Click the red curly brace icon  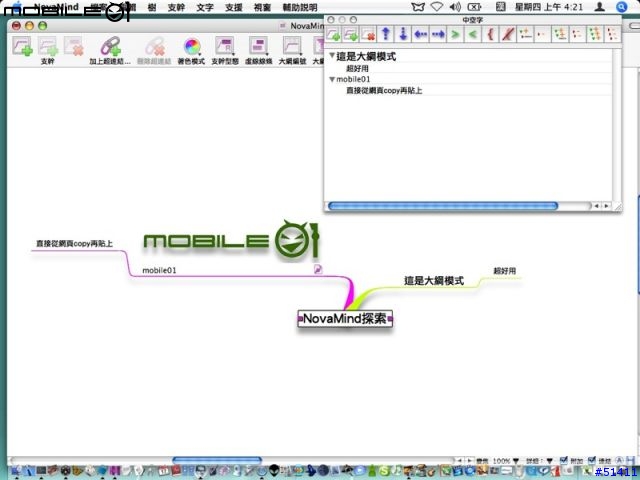pyautogui.click(x=490, y=34)
